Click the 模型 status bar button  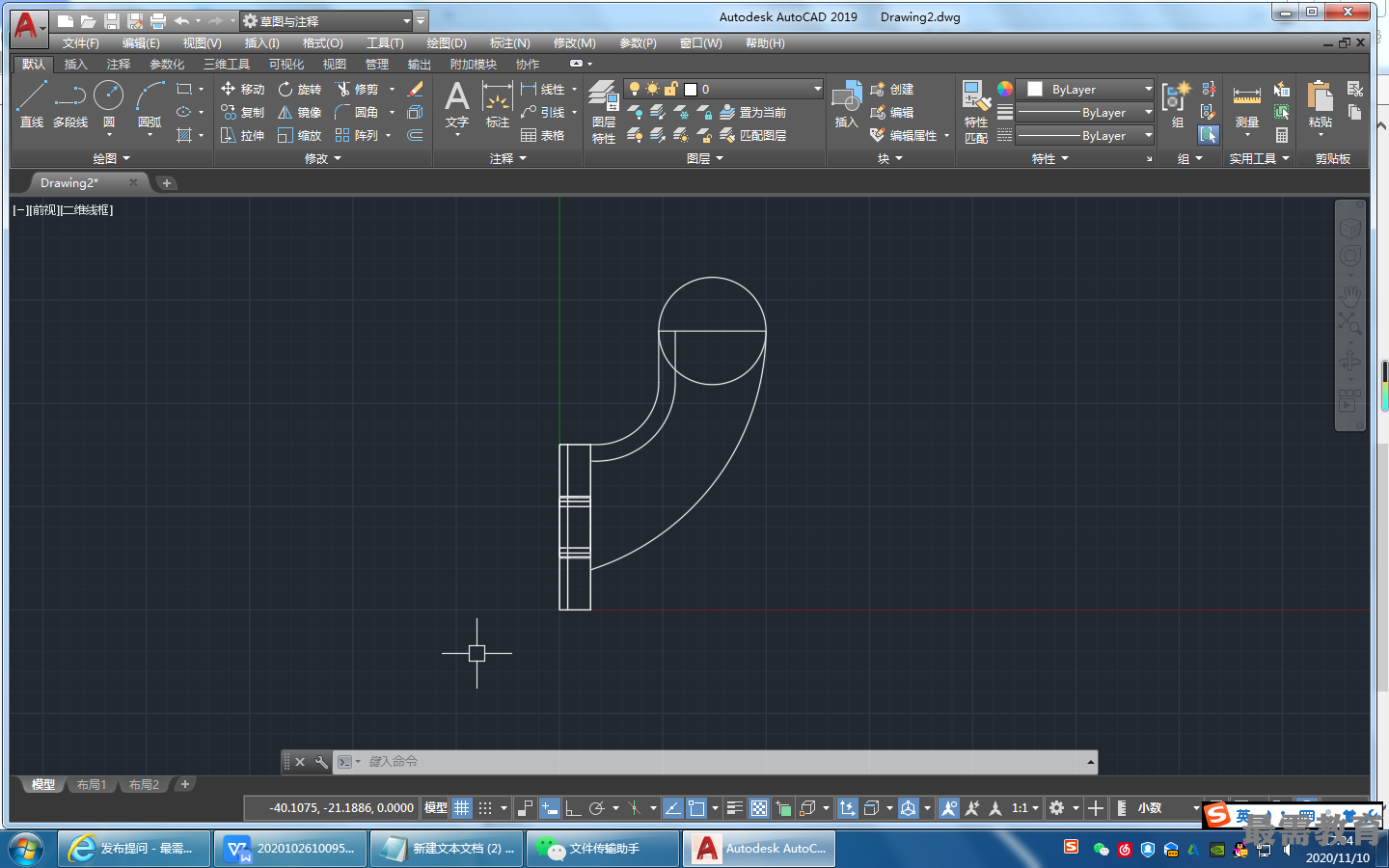tap(436, 808)
